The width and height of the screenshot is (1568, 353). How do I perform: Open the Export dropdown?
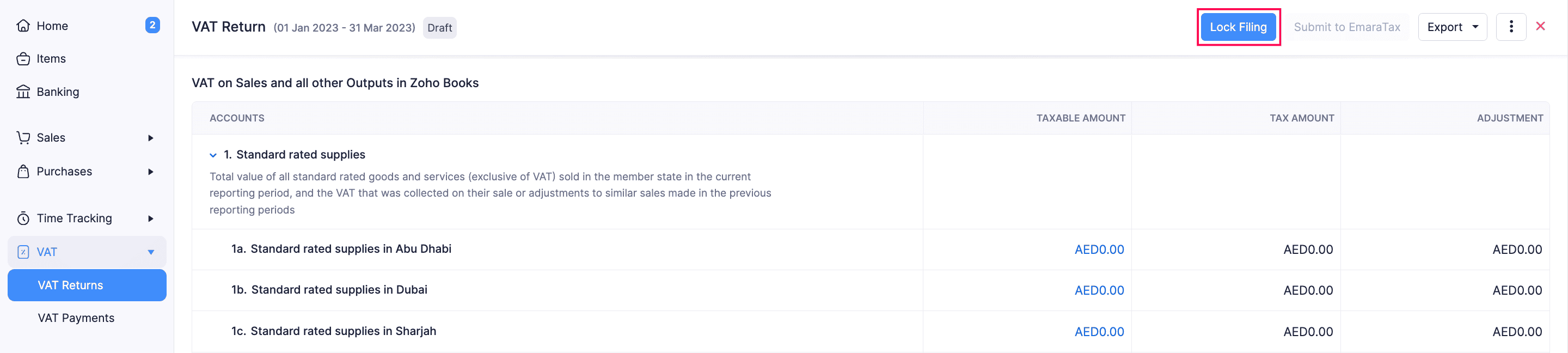1451,27
